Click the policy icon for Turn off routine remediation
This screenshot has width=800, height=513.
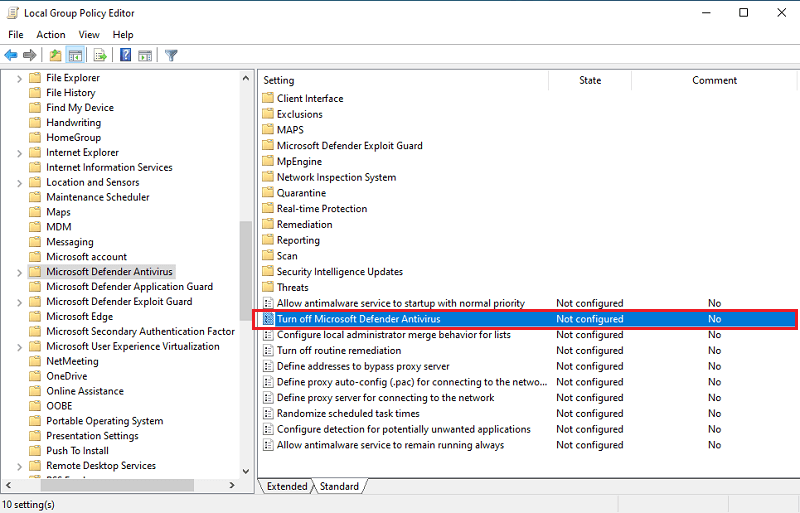pyautogui.click(x=268, y=350)
